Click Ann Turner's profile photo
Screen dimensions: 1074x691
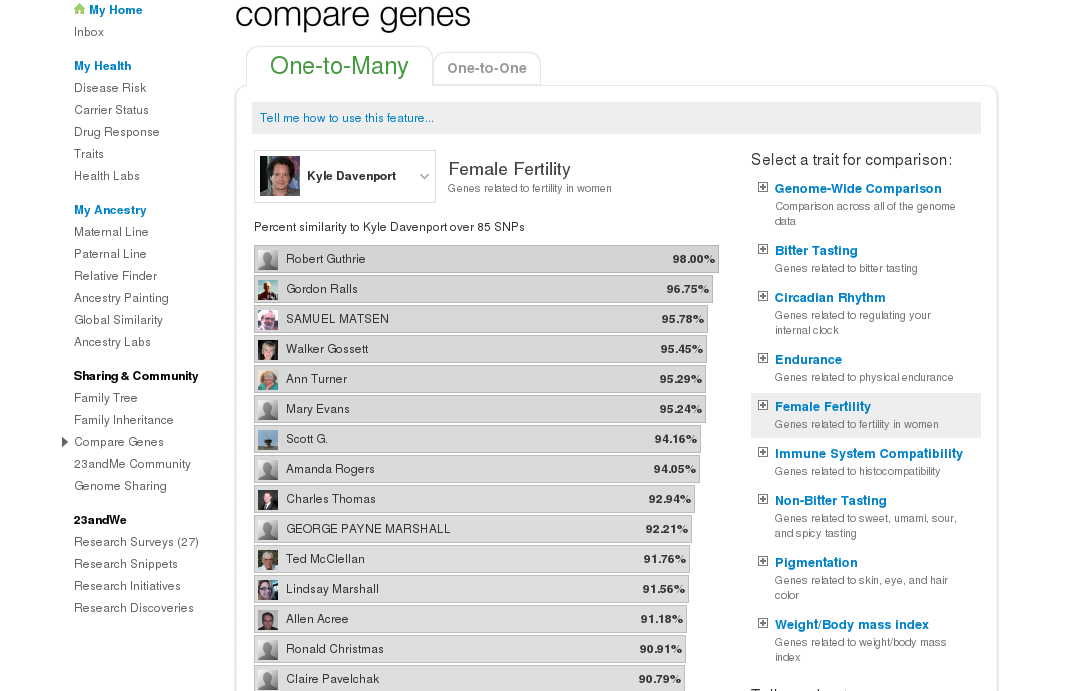point(268,379)
